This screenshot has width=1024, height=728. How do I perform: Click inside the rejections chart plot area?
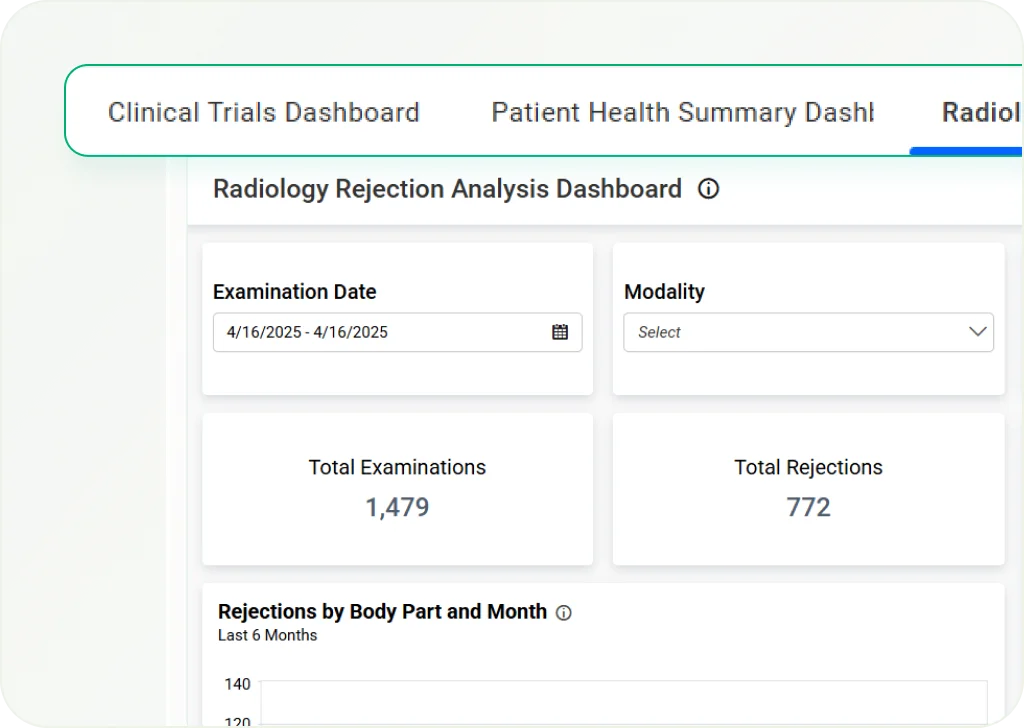pos(620,705)
